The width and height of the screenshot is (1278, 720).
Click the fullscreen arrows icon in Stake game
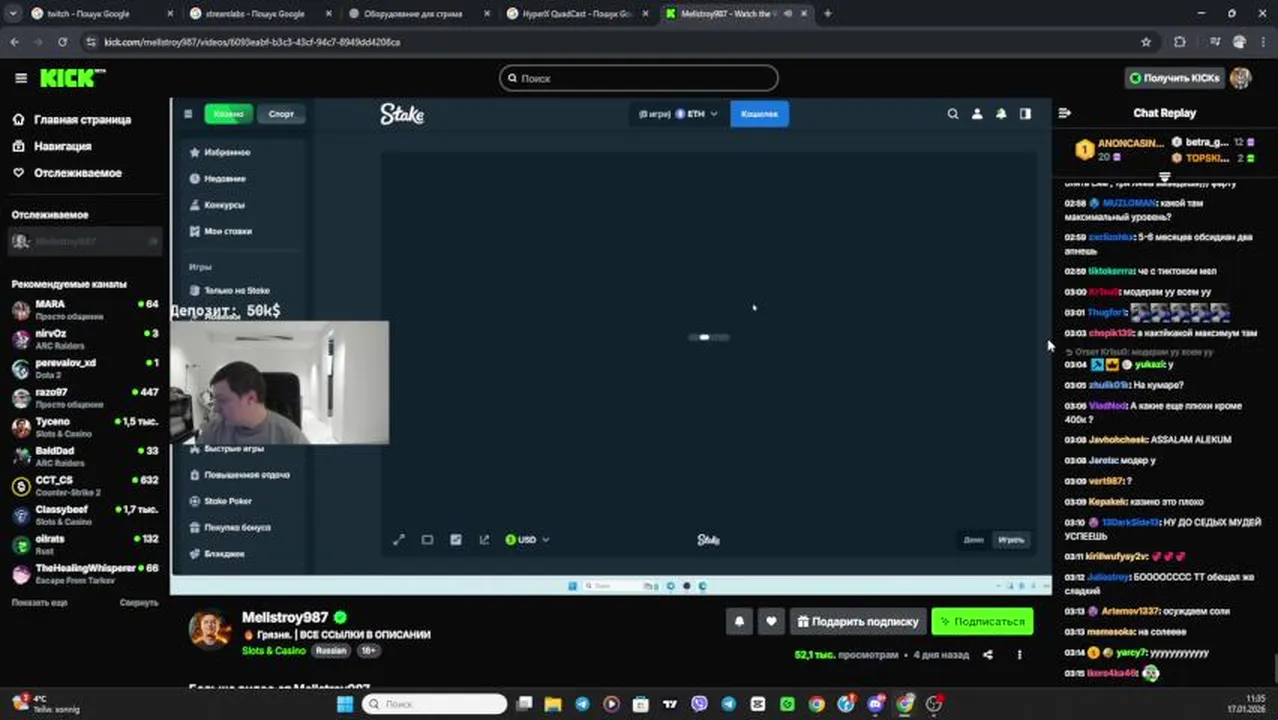click(399, 540)
